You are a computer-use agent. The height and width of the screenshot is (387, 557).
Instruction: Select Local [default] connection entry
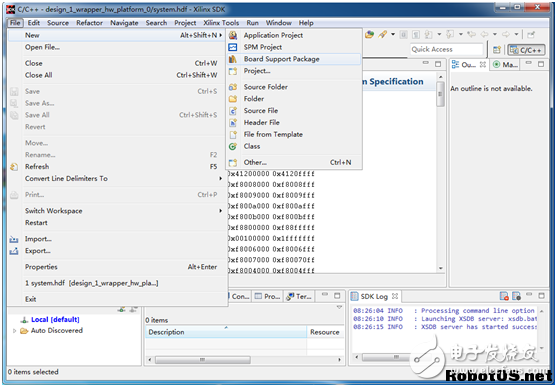(x=55, y=319)
